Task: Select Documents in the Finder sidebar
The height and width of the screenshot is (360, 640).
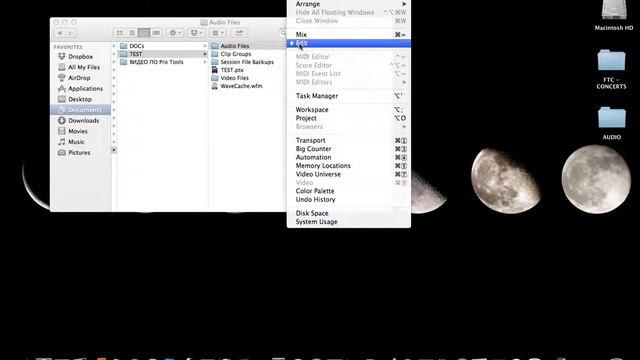Action: point(80,110)
